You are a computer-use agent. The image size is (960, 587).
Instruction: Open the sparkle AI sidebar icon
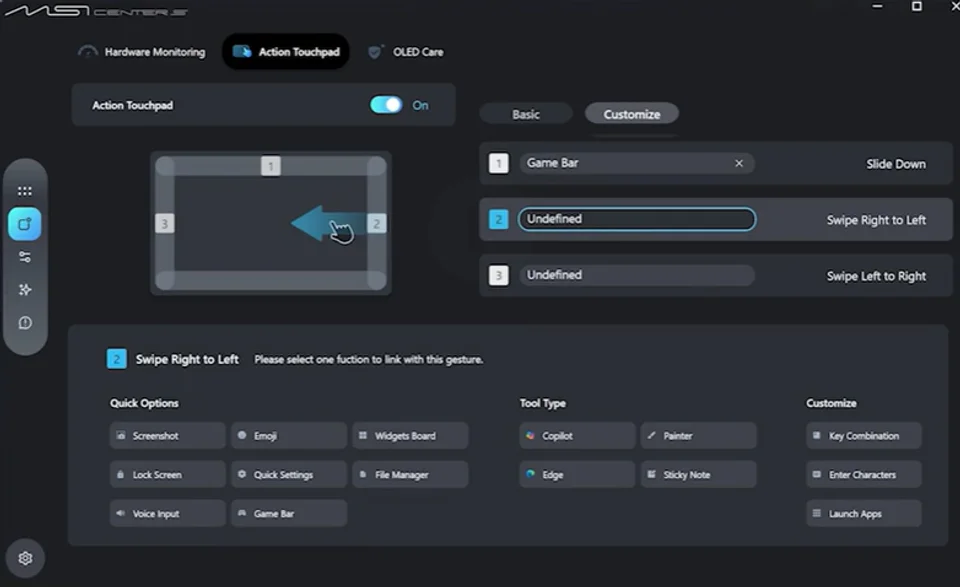click(x=24, y=290)
